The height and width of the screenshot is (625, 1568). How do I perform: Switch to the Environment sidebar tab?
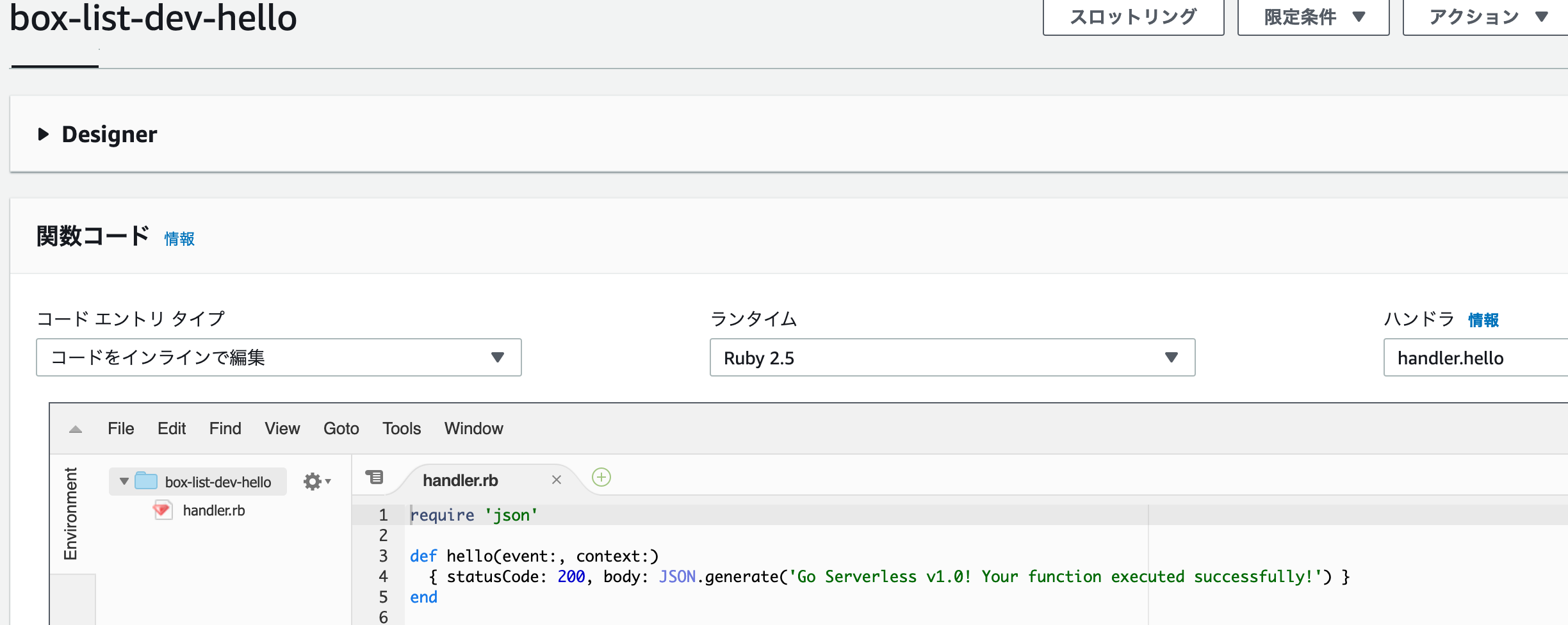click(x=70, y=512)
